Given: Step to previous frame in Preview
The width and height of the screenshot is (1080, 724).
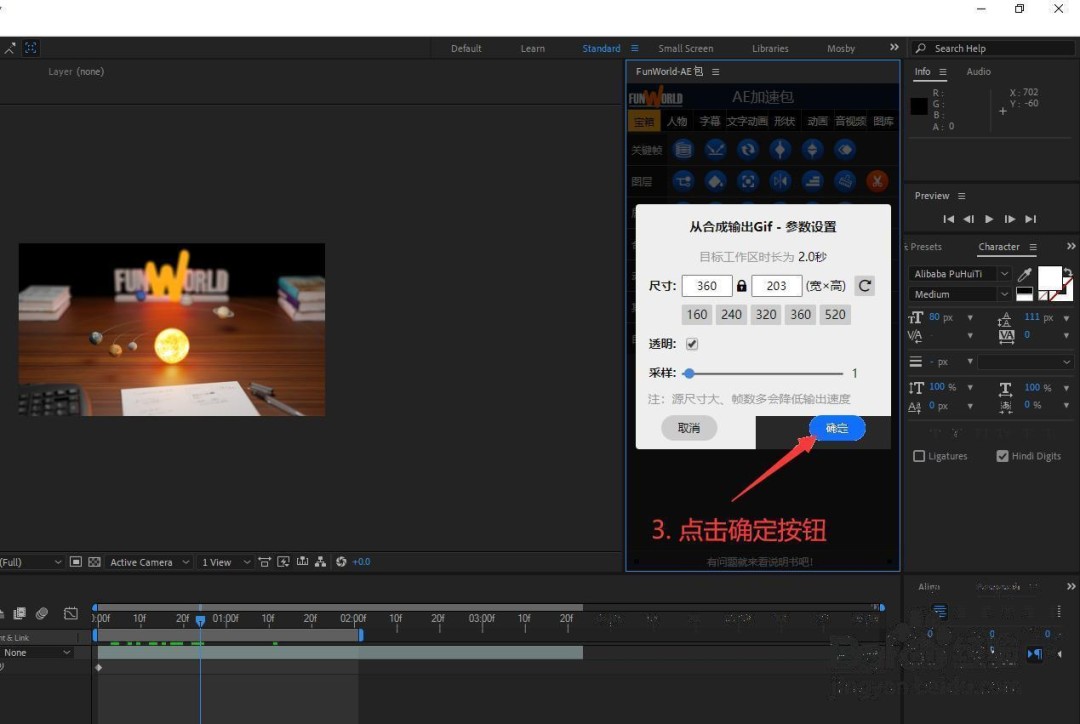Looking at the screenshot, I should 968,219.
